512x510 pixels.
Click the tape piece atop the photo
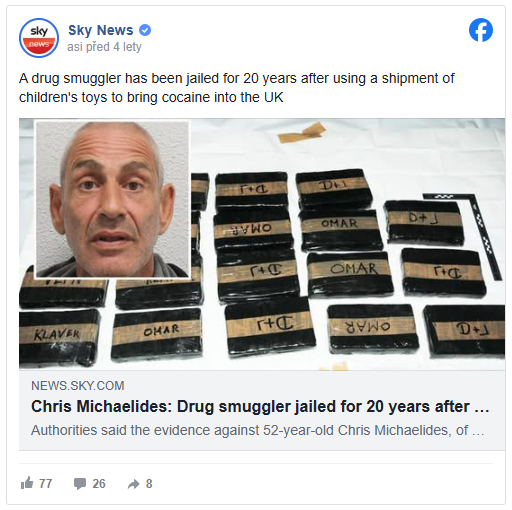(x=302, y=132)
